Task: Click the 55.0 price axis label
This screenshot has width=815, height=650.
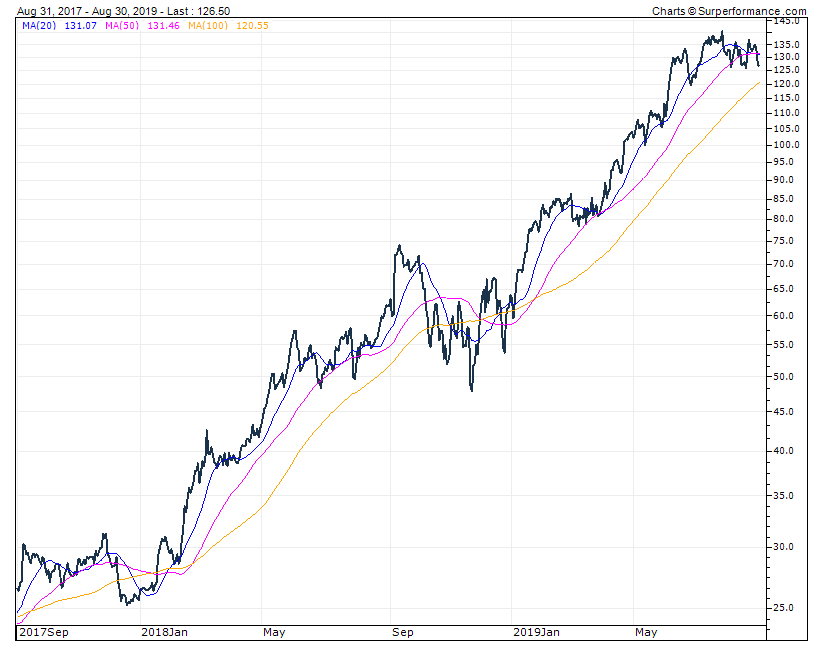Action: pyautogui.click(x=784, y=345)
